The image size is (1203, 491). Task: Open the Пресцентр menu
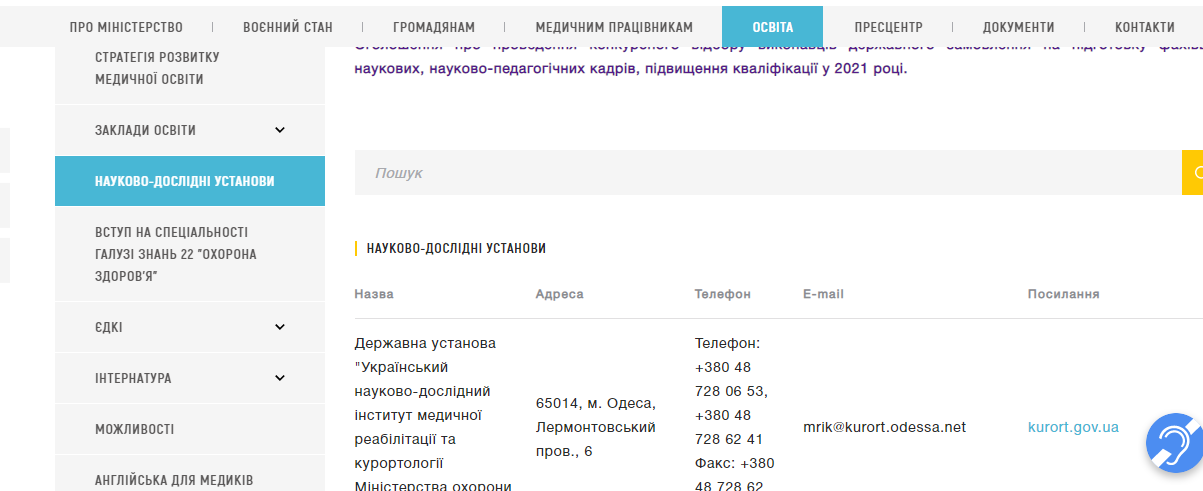(888, 27)
